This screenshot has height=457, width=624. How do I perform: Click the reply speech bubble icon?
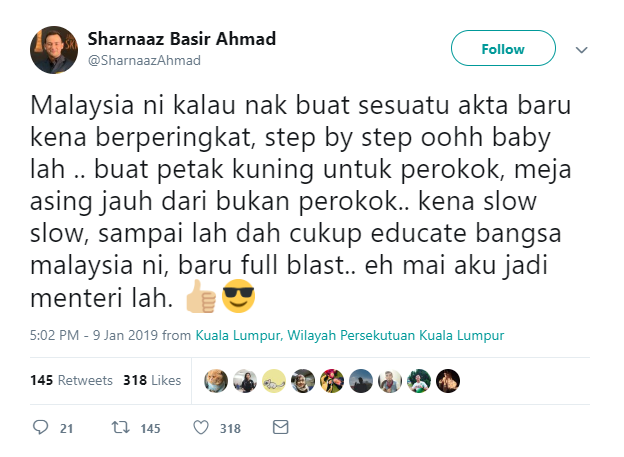point(40,427)
